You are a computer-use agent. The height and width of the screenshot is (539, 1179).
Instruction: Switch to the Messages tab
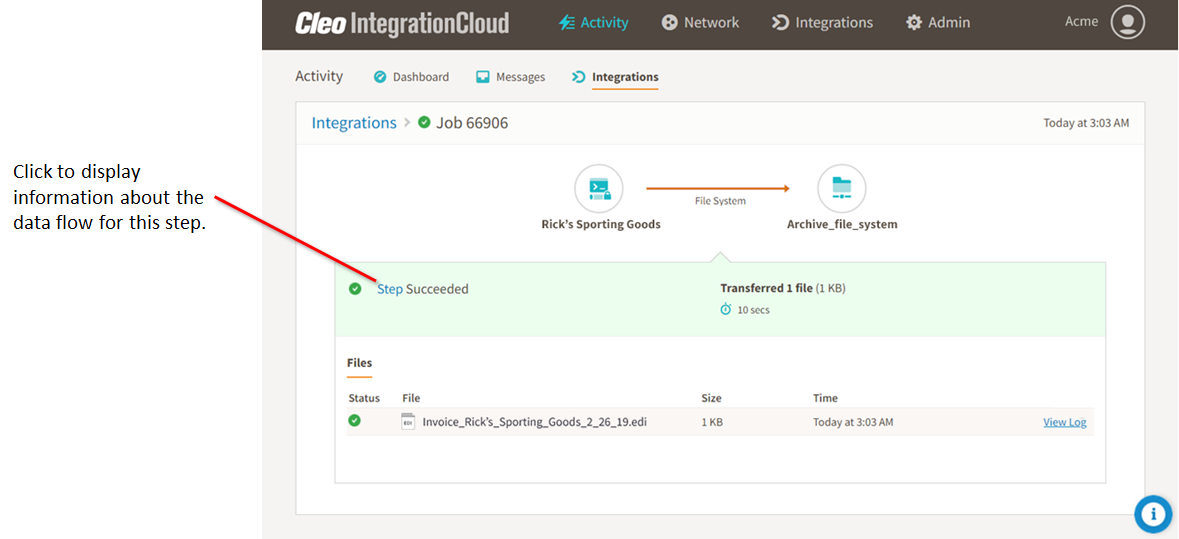point(511,77)
